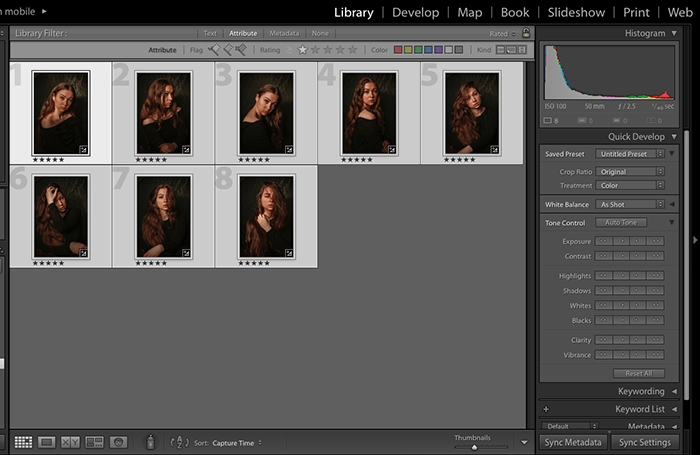Screen dimensions: 700x455
Task: Select photo thumbnail number 7
Action: 163,217
